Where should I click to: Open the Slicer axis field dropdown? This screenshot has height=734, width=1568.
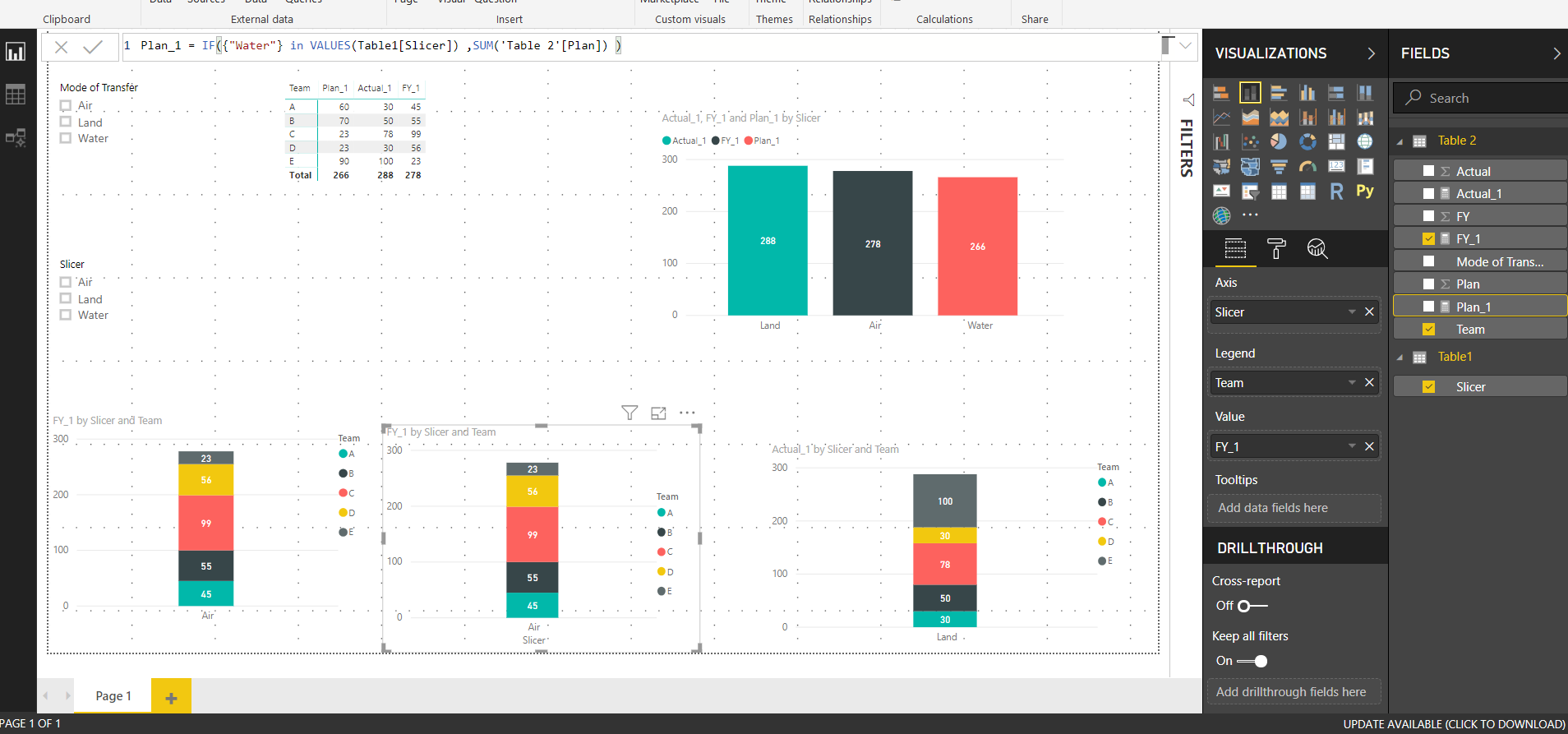[1352, 312]
